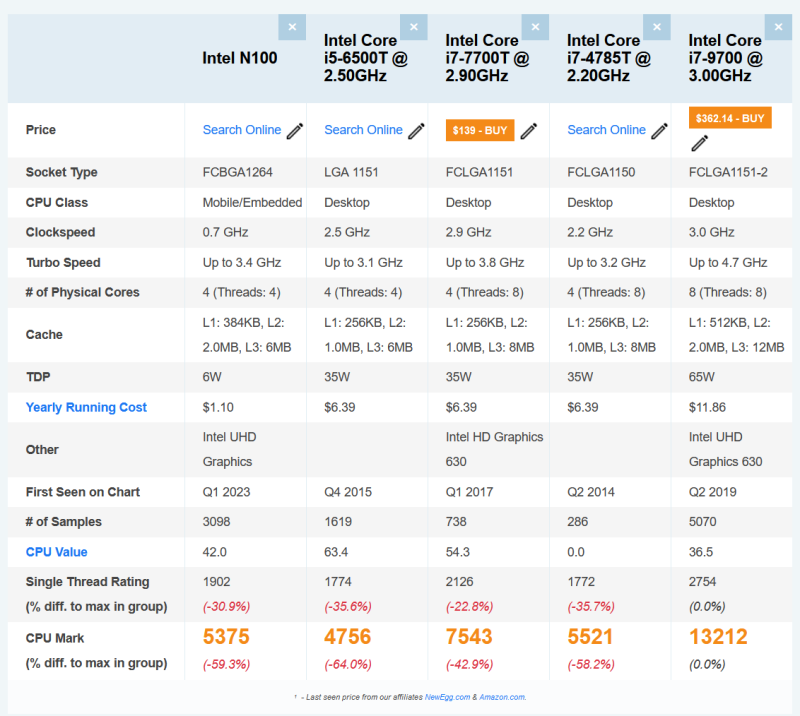Click the (-42.9%) CPU Mark difference
The image size is (800, 716).
[x=469, y=664]
